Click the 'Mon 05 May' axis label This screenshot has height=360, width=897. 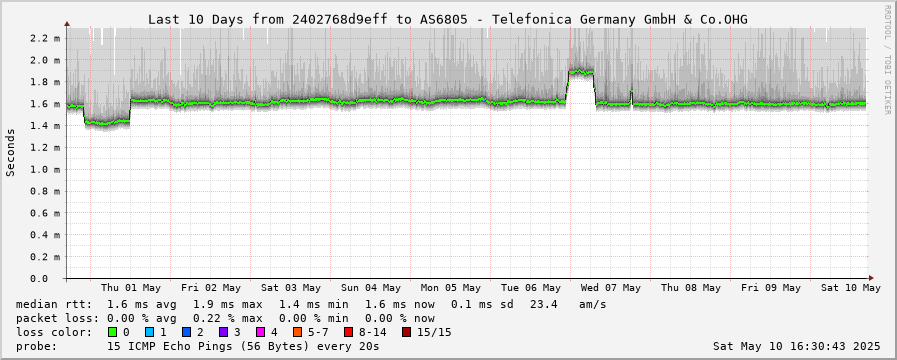(x=451, y=287)
